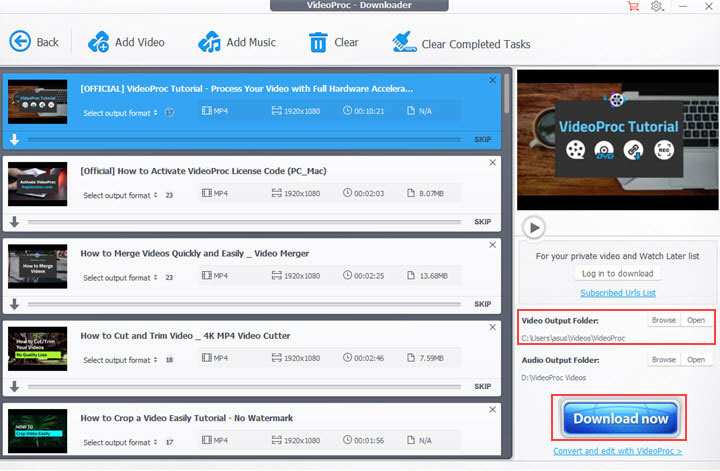The image size is (720, 471).
Task: Click the 7.59MB file size icon in Cut and Trim row
Action: coord(411,358)
